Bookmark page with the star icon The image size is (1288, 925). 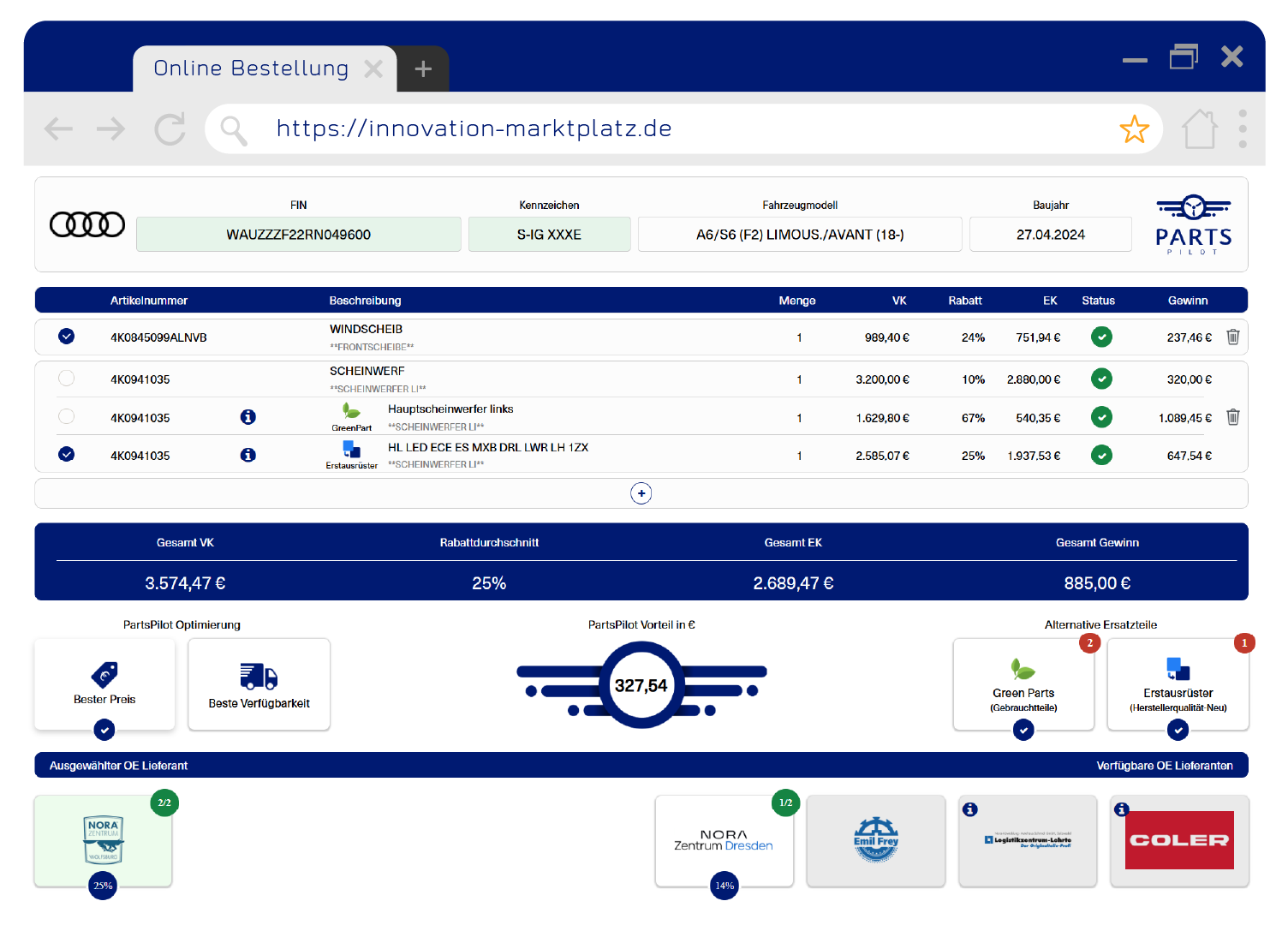(x=1134, y=129)
